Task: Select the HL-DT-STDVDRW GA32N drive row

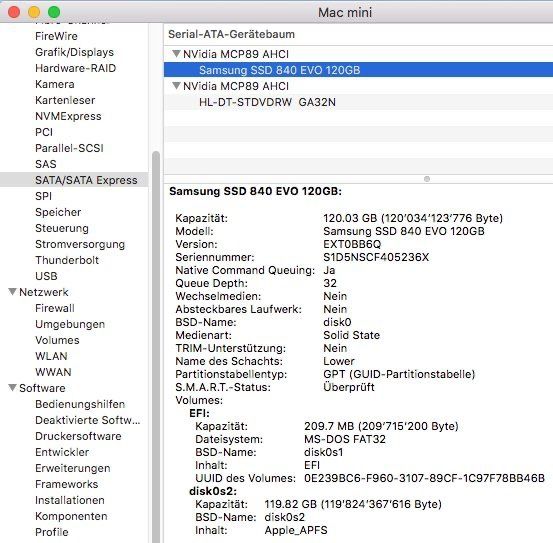Action: 358,102
